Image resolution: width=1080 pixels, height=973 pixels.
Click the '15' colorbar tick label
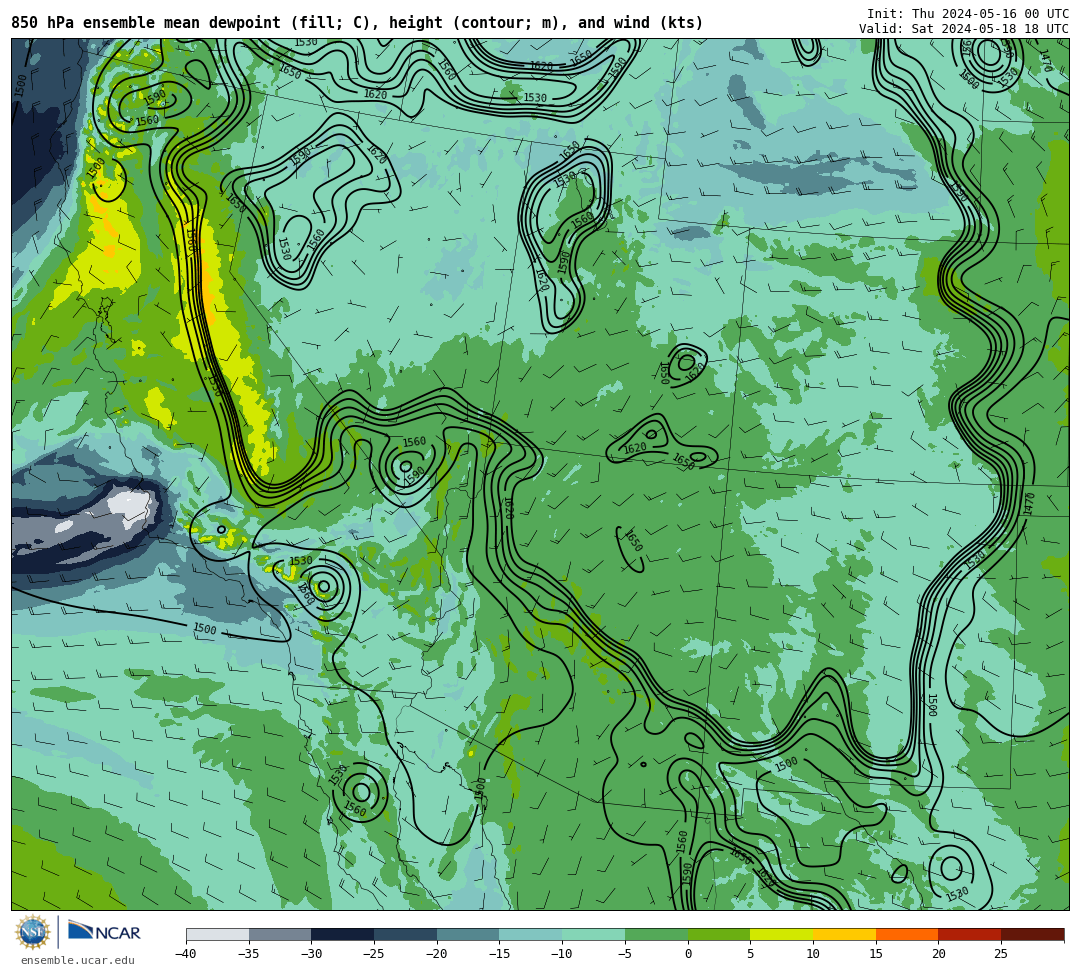(876, 954)
